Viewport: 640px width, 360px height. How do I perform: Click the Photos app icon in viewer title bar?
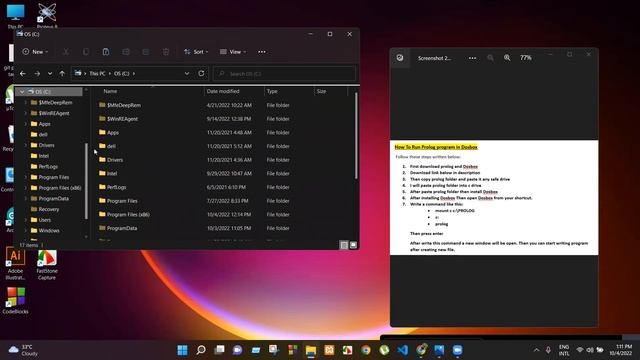pos(400,58)
